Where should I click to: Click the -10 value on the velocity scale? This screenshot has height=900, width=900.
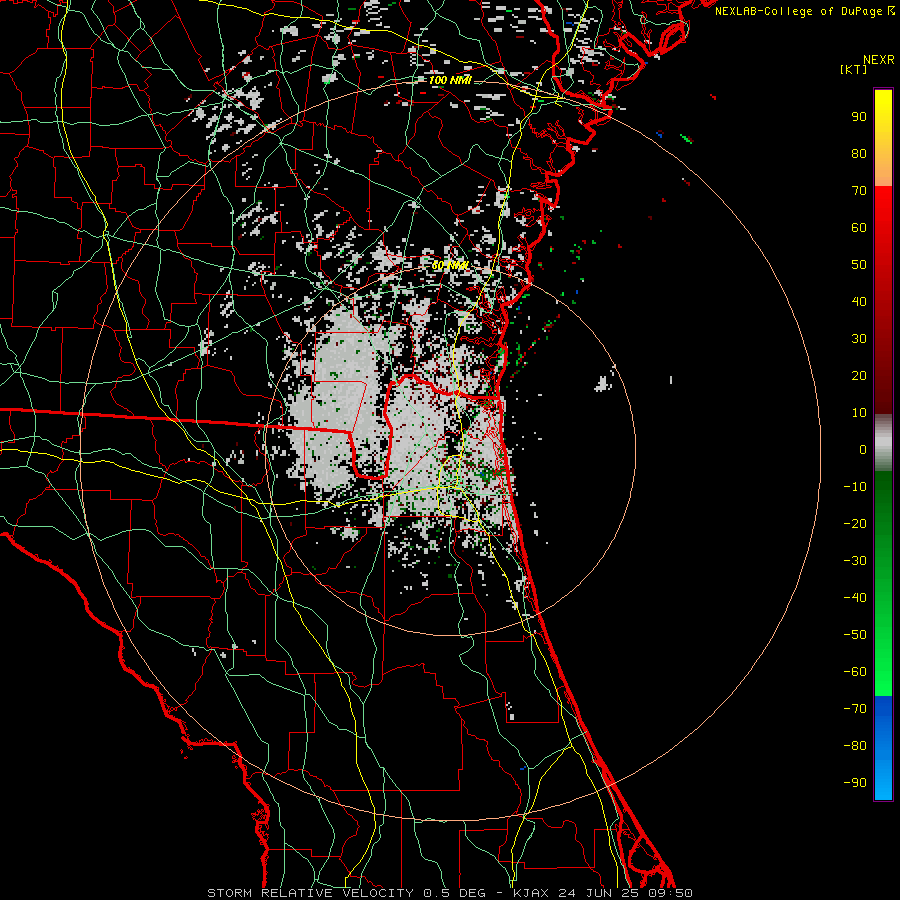[855, 487]
